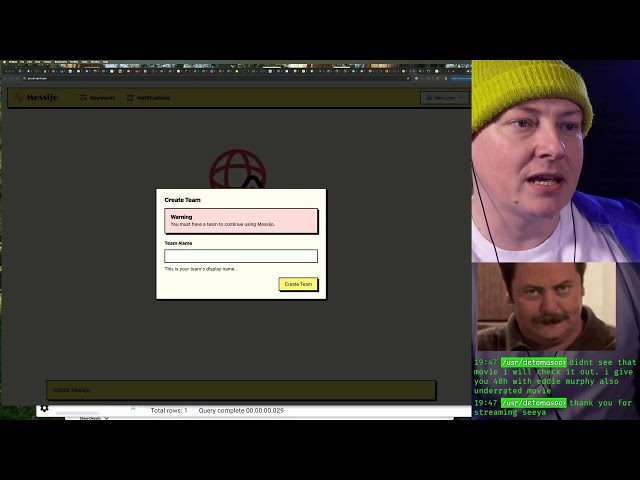Focus the Team Name input field
Viewport: 640px width, 480px height.
point(241,256)
